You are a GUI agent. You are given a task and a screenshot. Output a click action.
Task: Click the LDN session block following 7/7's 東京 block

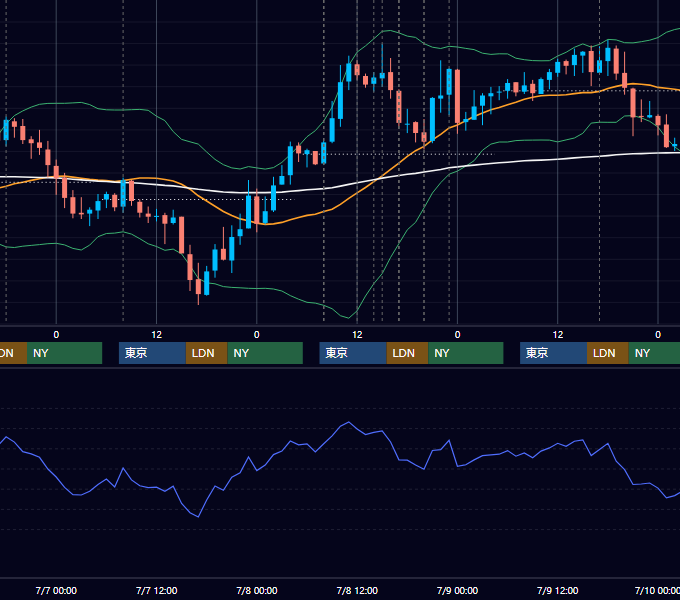[x=206, y=353]
